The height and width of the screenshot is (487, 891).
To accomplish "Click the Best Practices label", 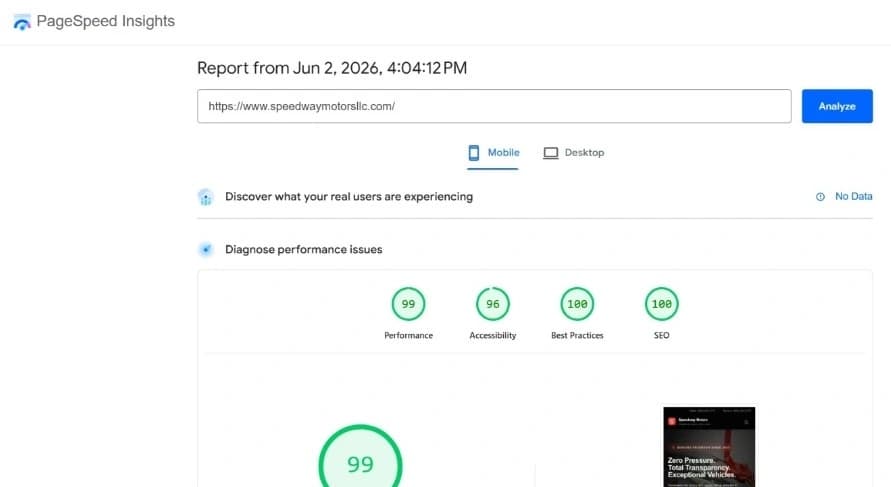I will [x=577, y=335].
